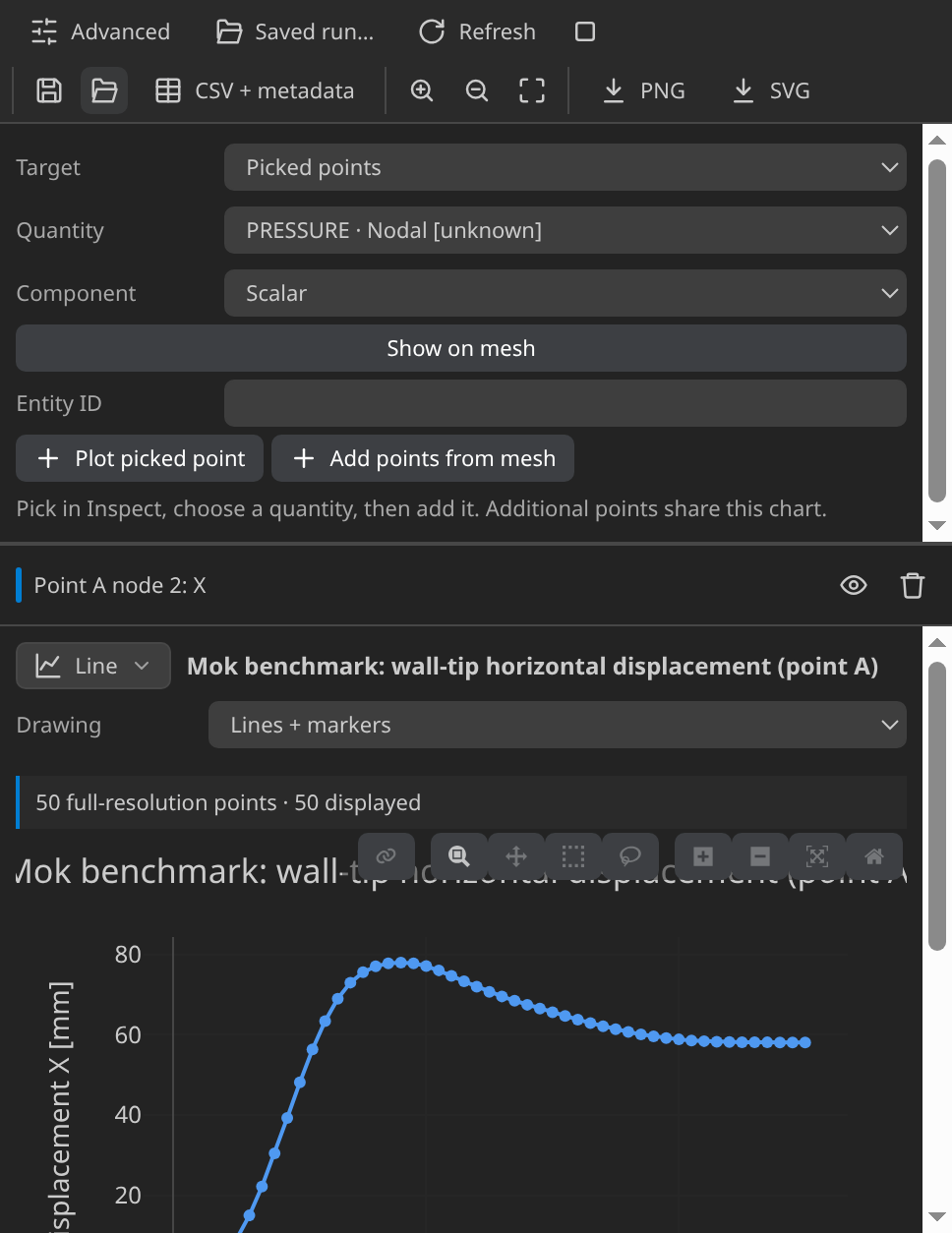Screen dimensions: 952x1233
Task: Click Add points from mesh button
Action: click(x=423, y=458)
